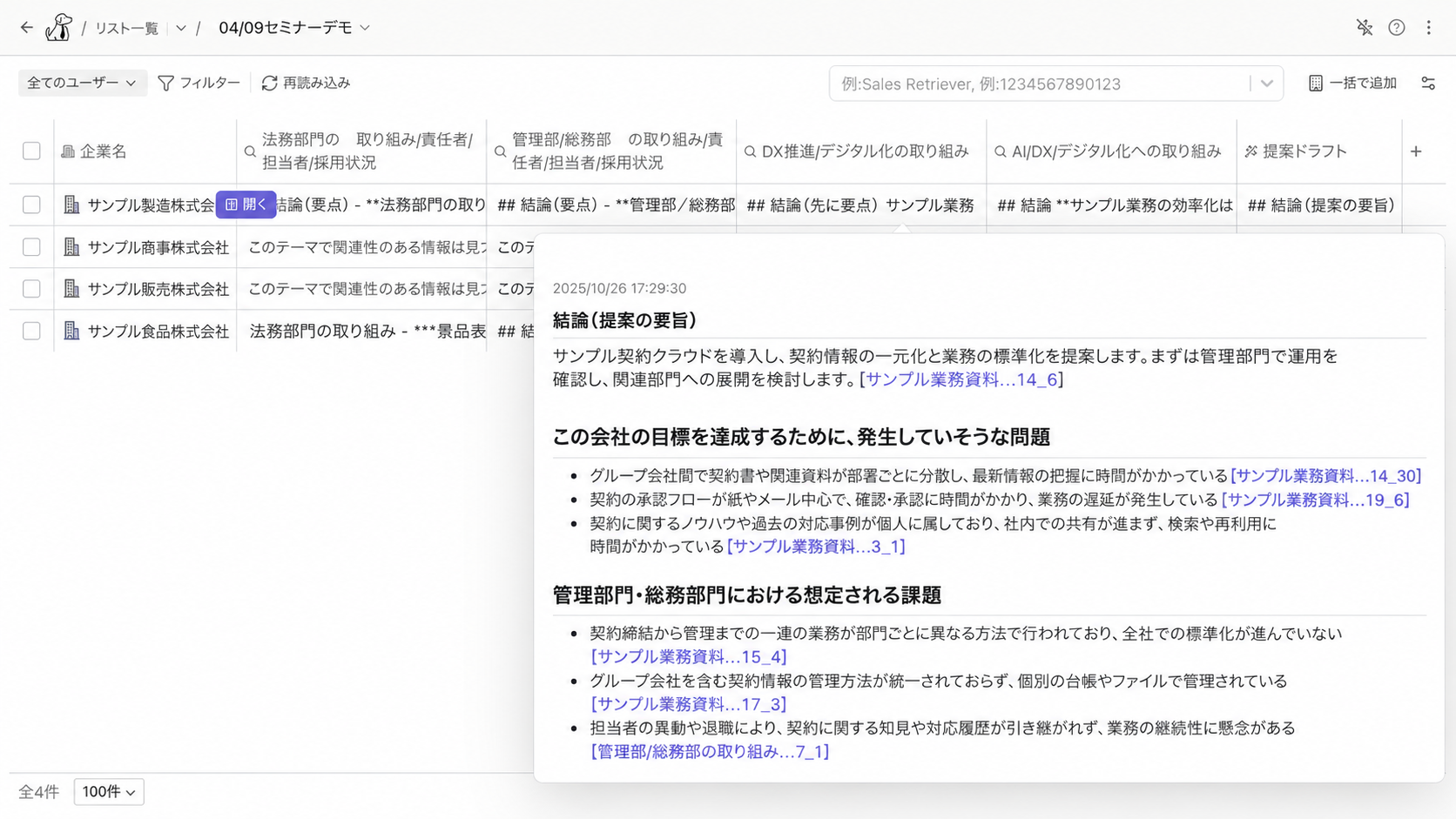Add a new column with plus icon
The width and height of the screenshot is (1456, 819).
[x=1416, y=151]
